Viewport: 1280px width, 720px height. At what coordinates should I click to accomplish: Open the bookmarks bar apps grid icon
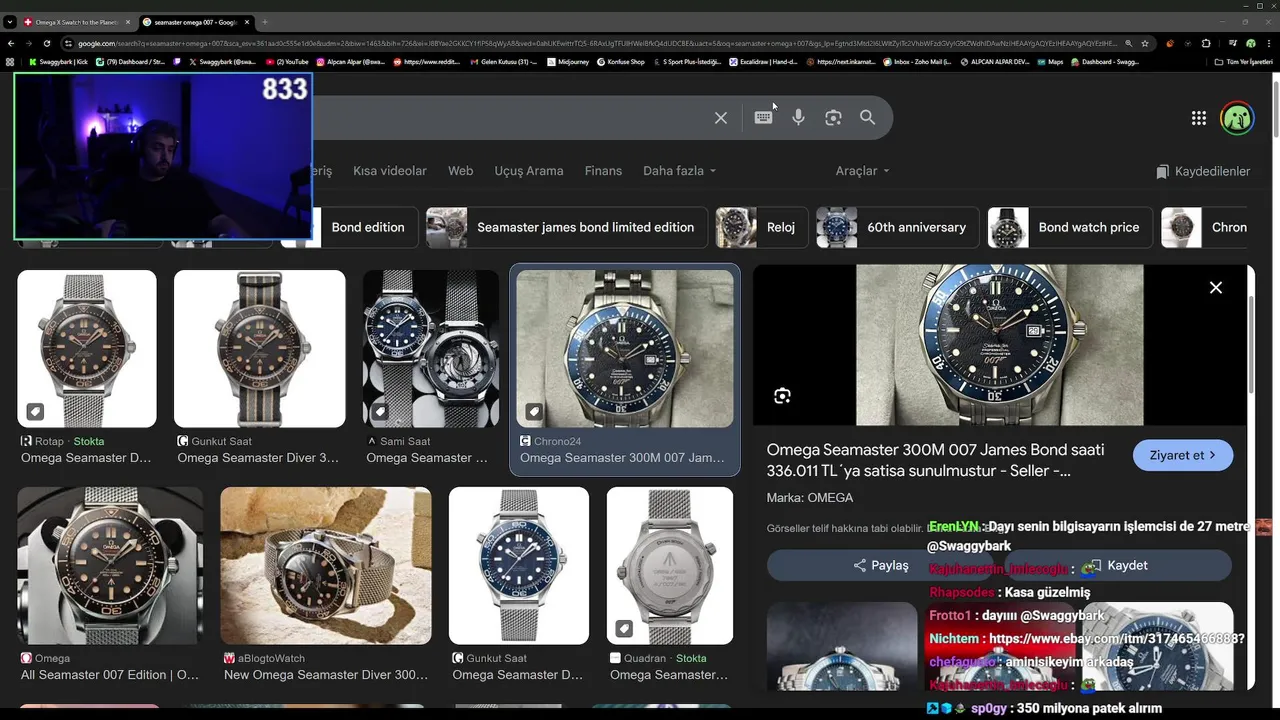[10, 62]
